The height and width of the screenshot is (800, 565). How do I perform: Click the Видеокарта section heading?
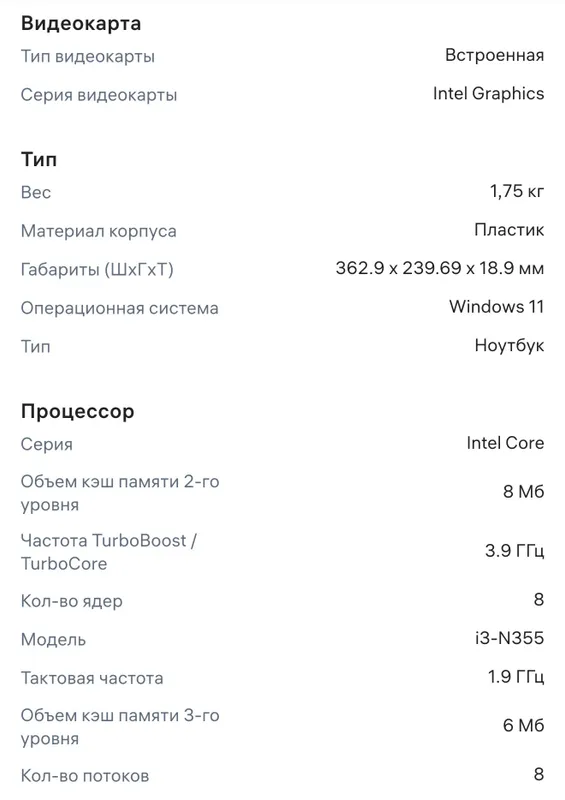click(81, 23)
